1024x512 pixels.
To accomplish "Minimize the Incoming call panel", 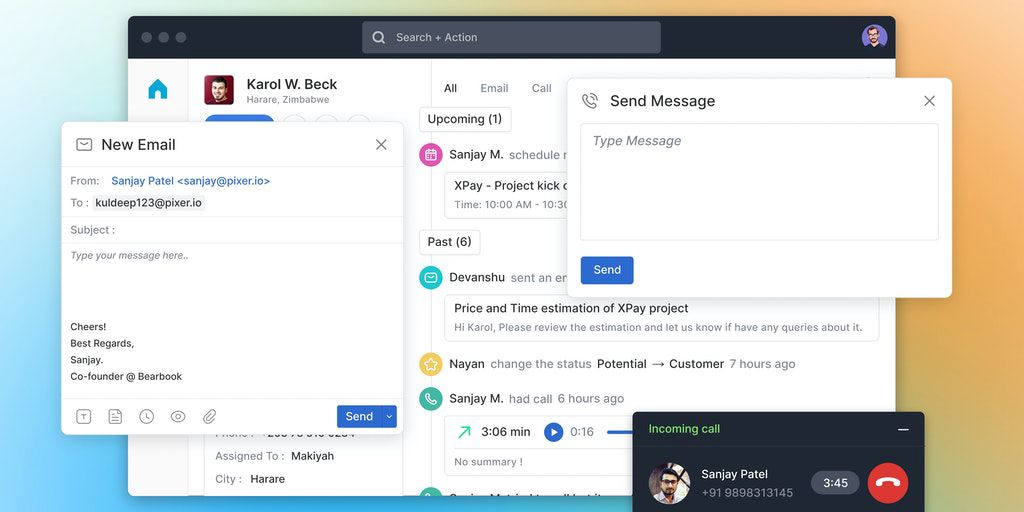I will (x=903, y=430).
